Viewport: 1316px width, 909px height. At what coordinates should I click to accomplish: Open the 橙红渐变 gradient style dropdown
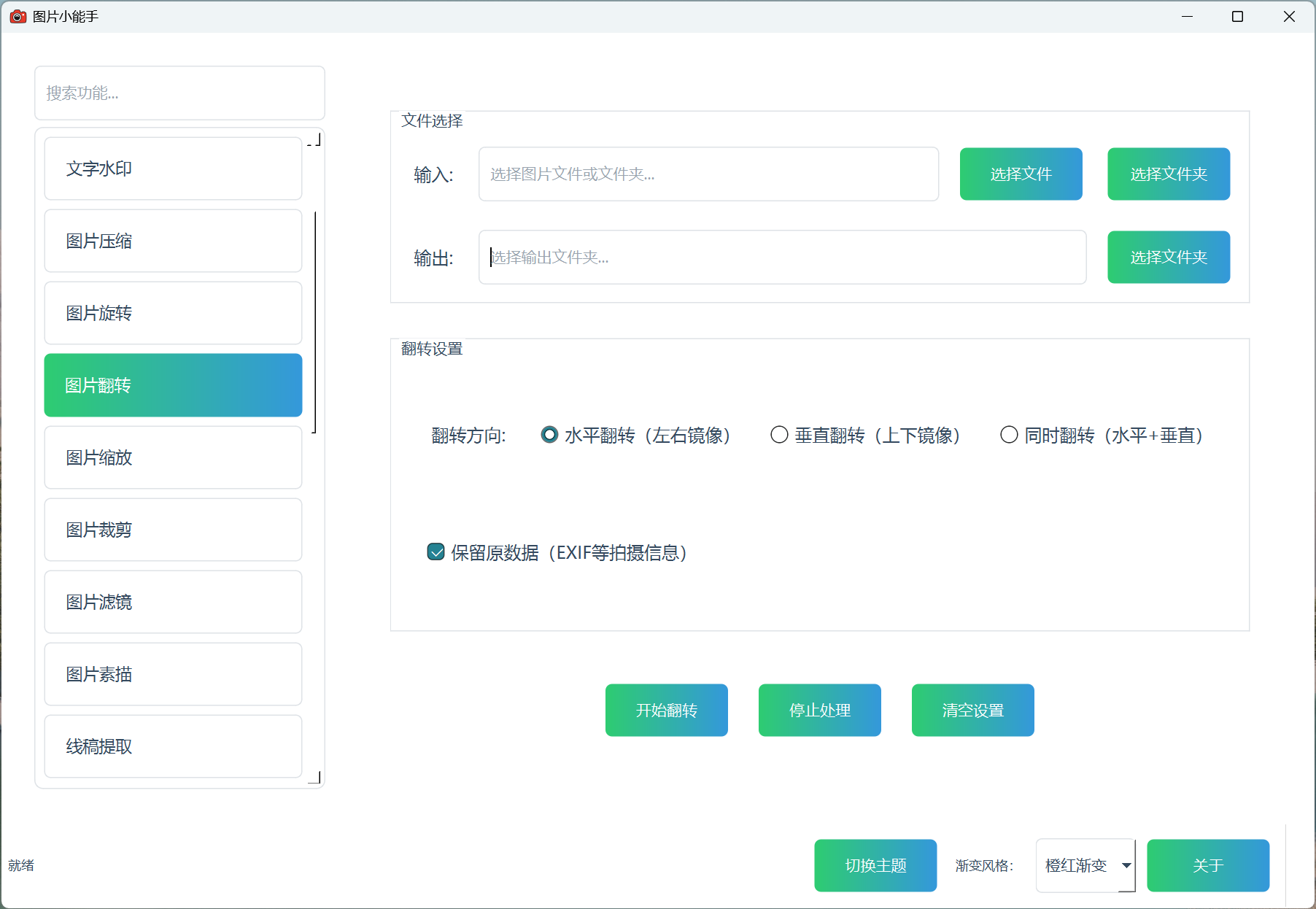tap(1085, 865)
